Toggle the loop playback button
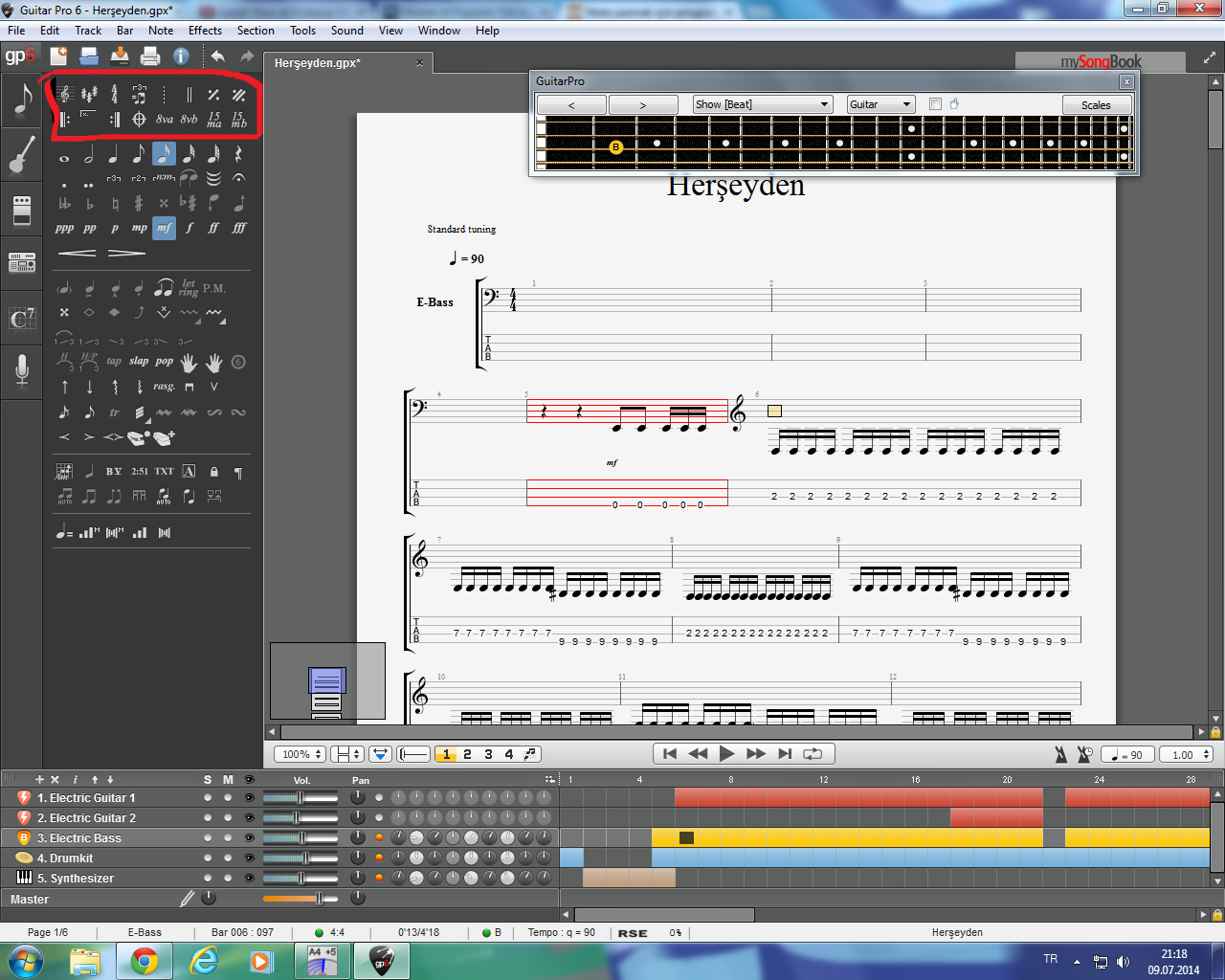Viewport: 1225px width, 980px height. click(x=813, y=754)
